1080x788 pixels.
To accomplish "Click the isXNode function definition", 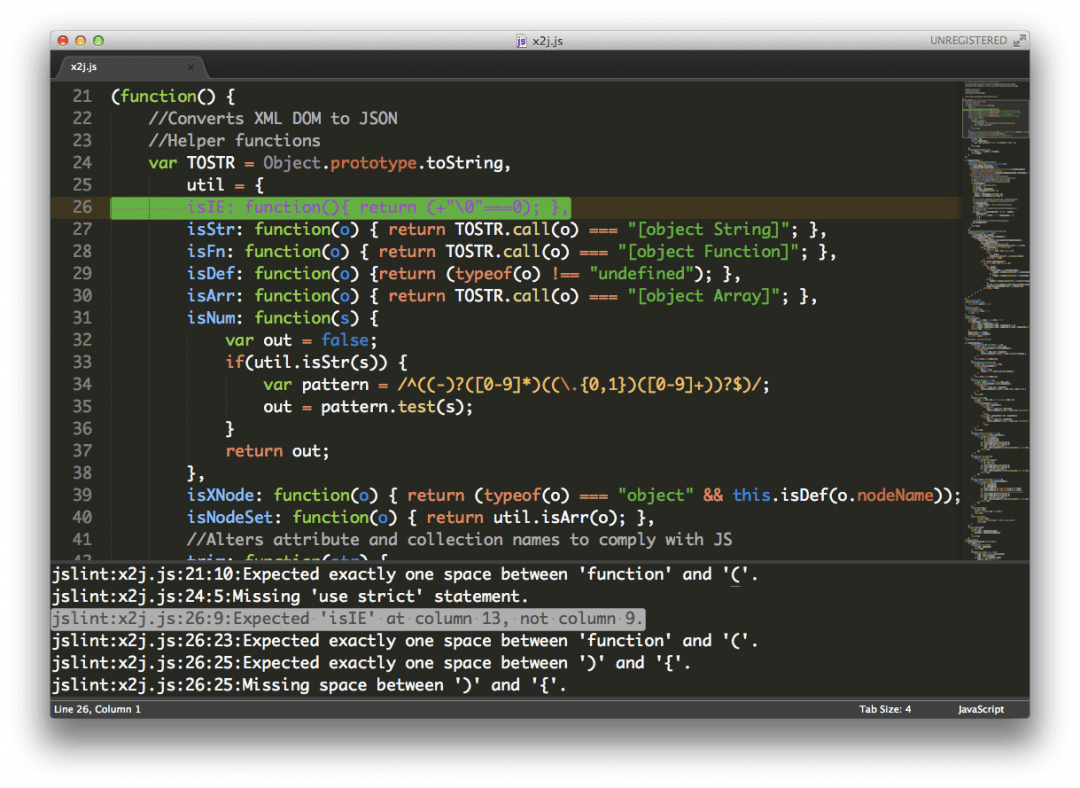I will (x=221, y=494).
